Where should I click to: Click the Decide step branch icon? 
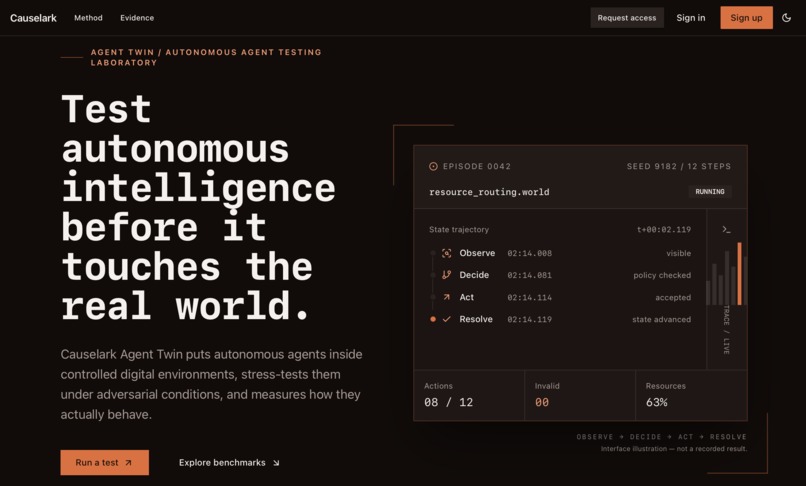[x=447, y=275]
